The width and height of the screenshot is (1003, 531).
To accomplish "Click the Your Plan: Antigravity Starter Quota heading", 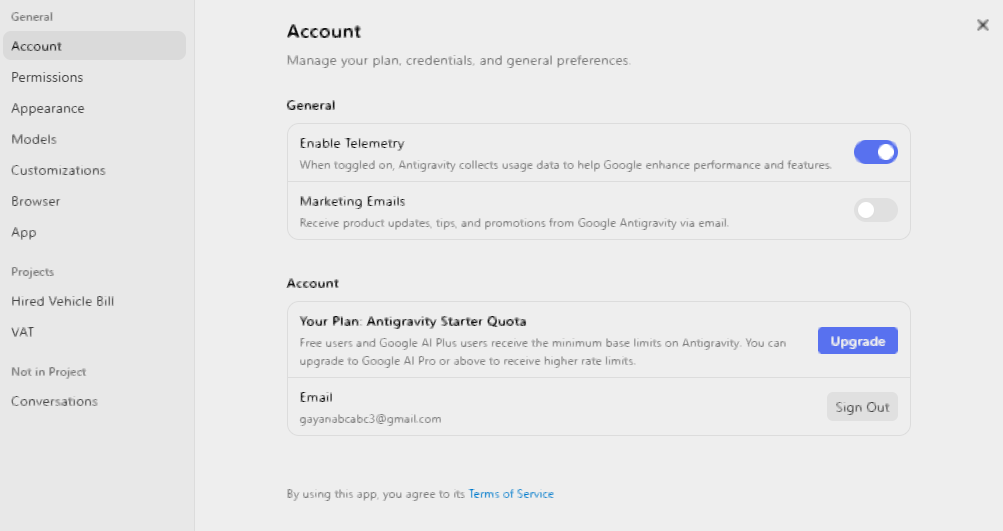I will pyautogui.click(x=413, y=321).
